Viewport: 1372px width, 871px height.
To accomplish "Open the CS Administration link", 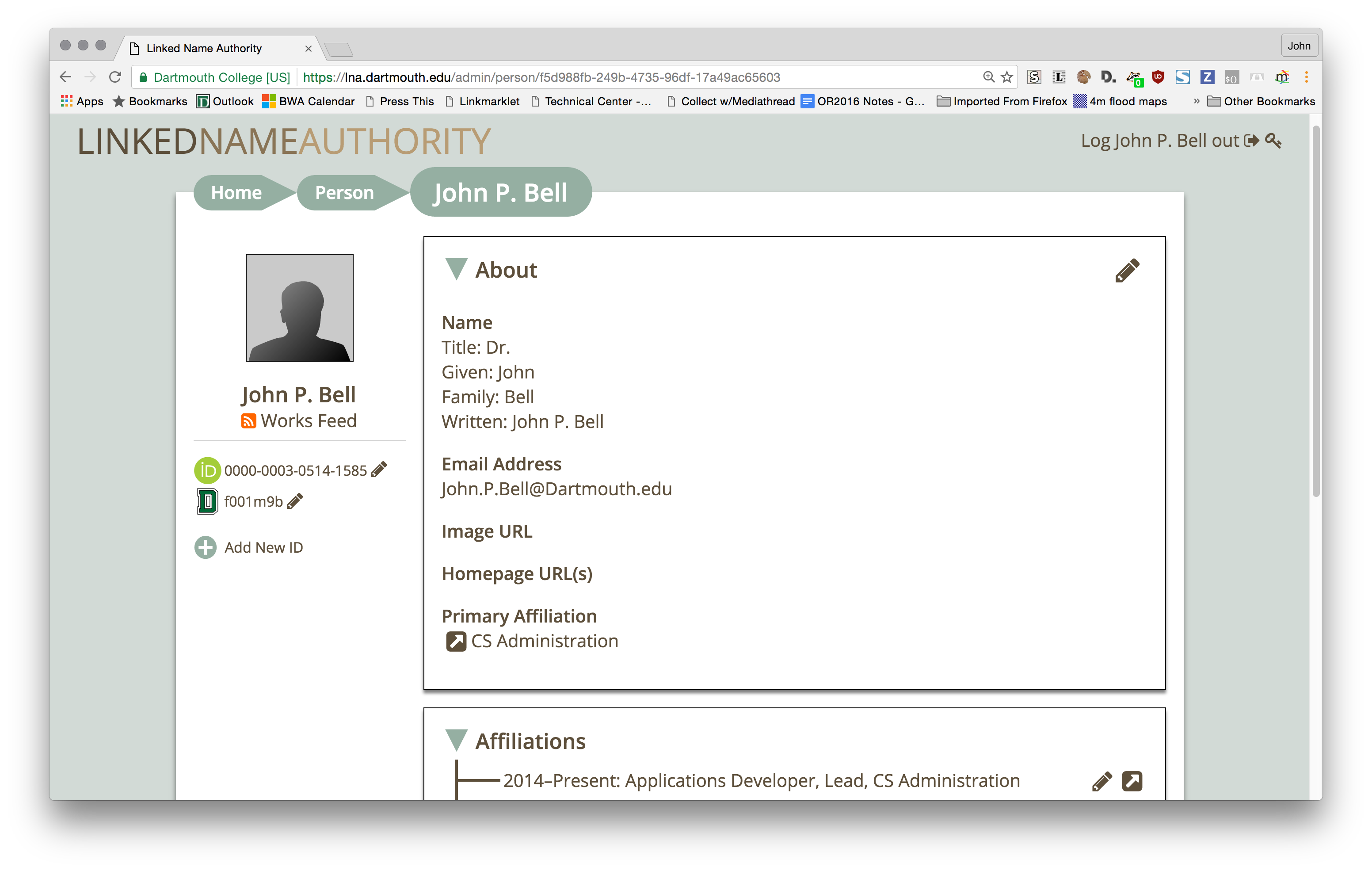I will point(544,641).
